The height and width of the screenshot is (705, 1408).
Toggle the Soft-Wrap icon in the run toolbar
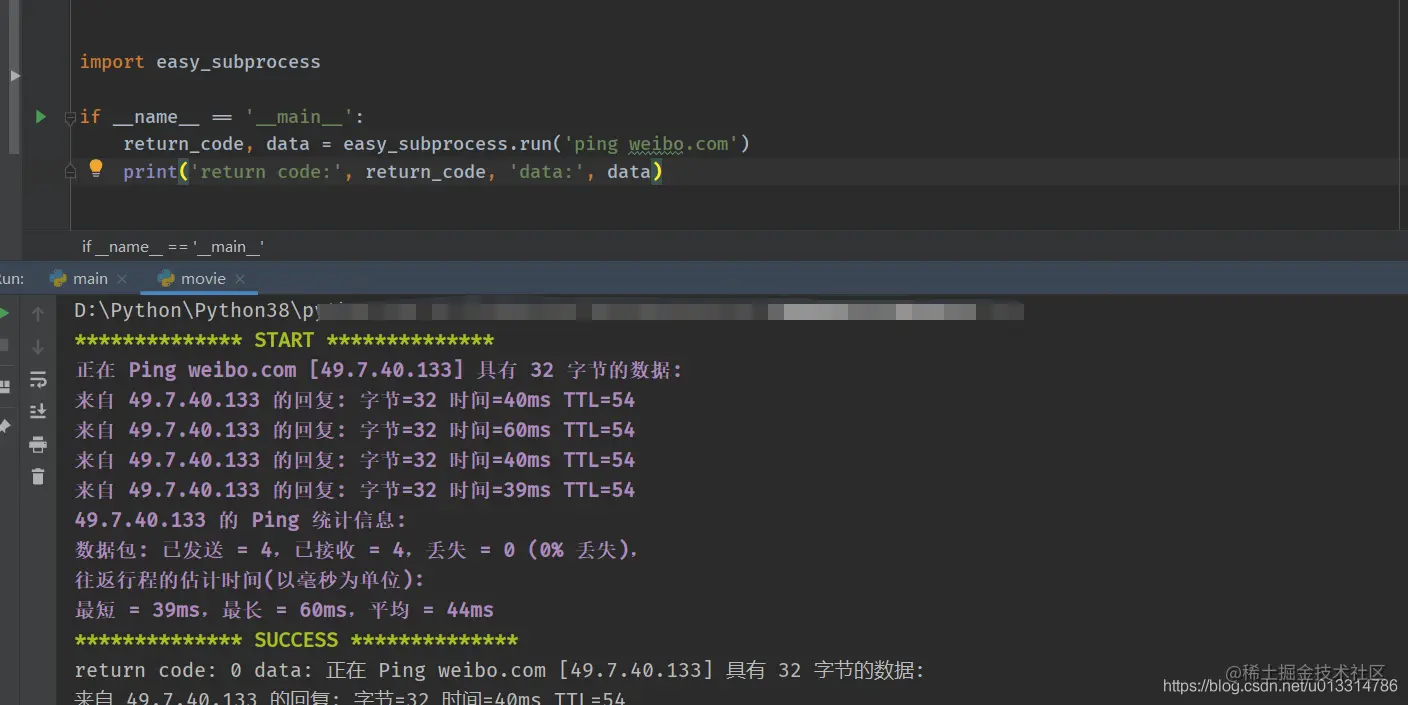pos(38,379)
